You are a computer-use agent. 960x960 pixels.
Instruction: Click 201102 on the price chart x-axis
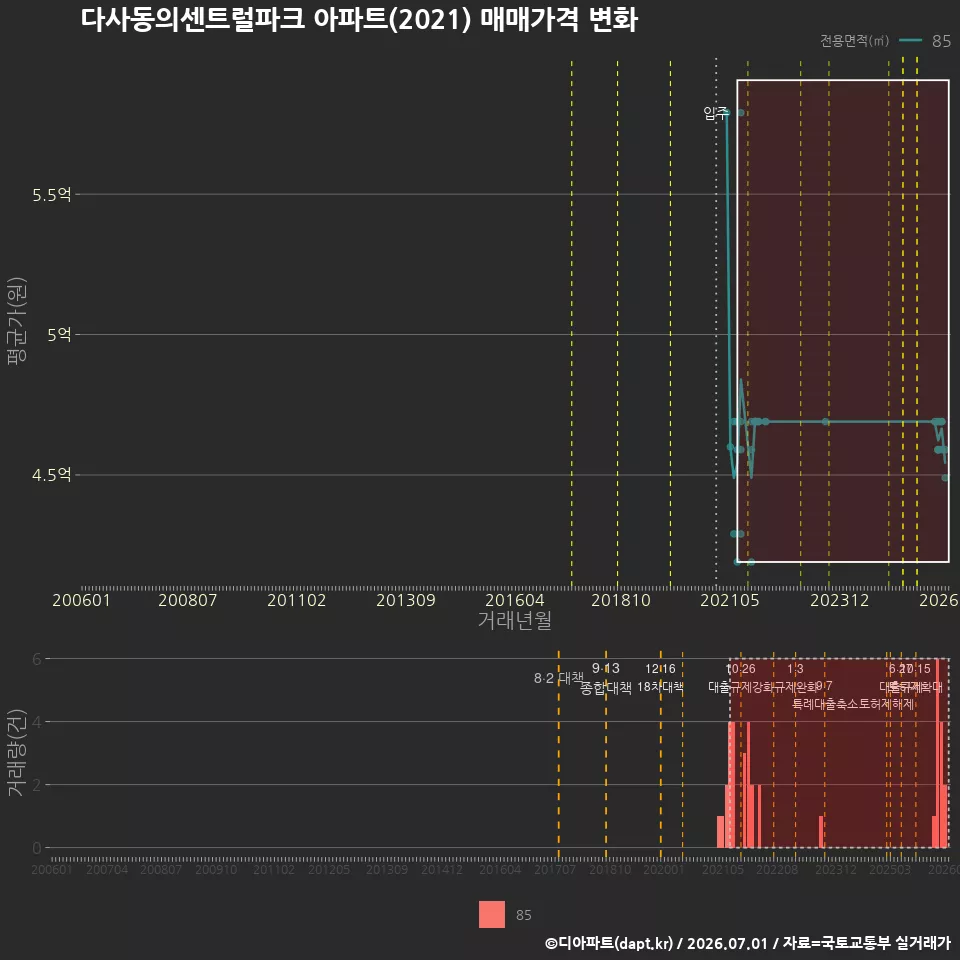[296, 600]
